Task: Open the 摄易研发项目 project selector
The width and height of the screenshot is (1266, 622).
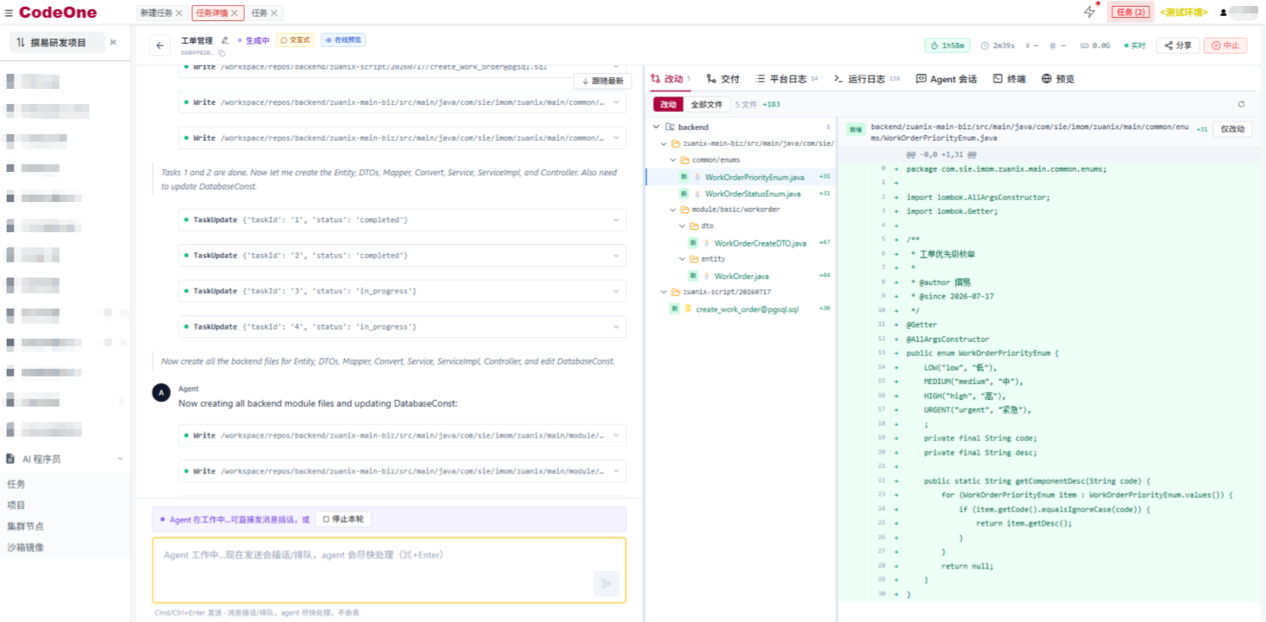Action: click(58, 43)
